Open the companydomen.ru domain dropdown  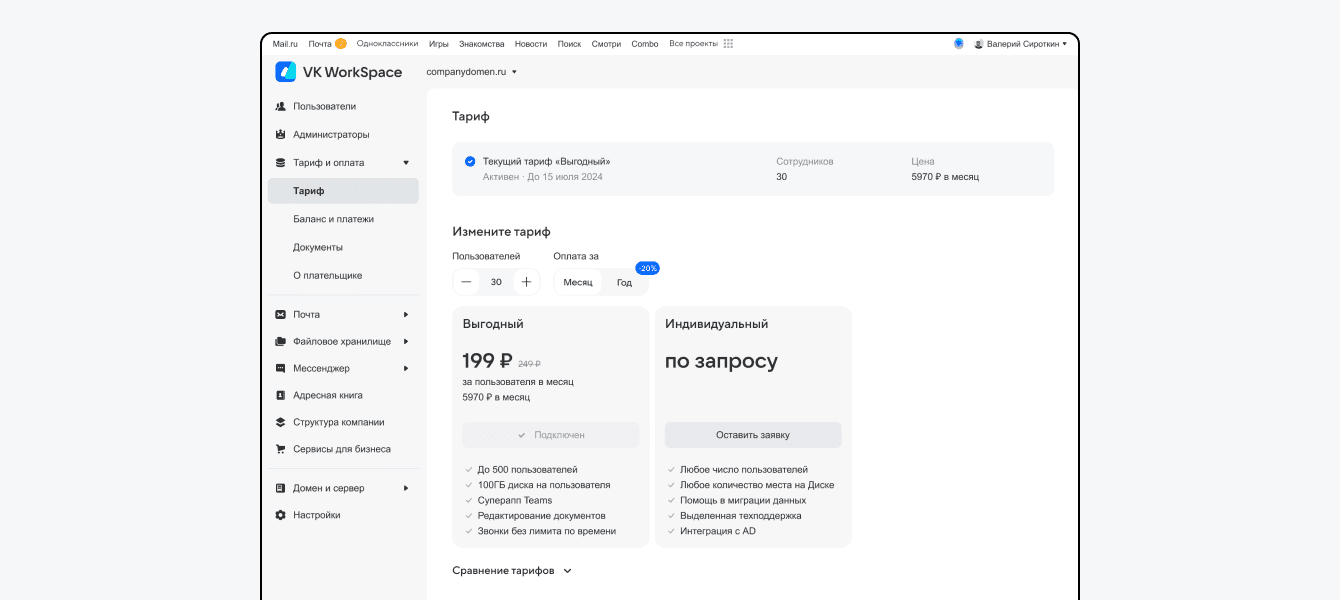472,72
